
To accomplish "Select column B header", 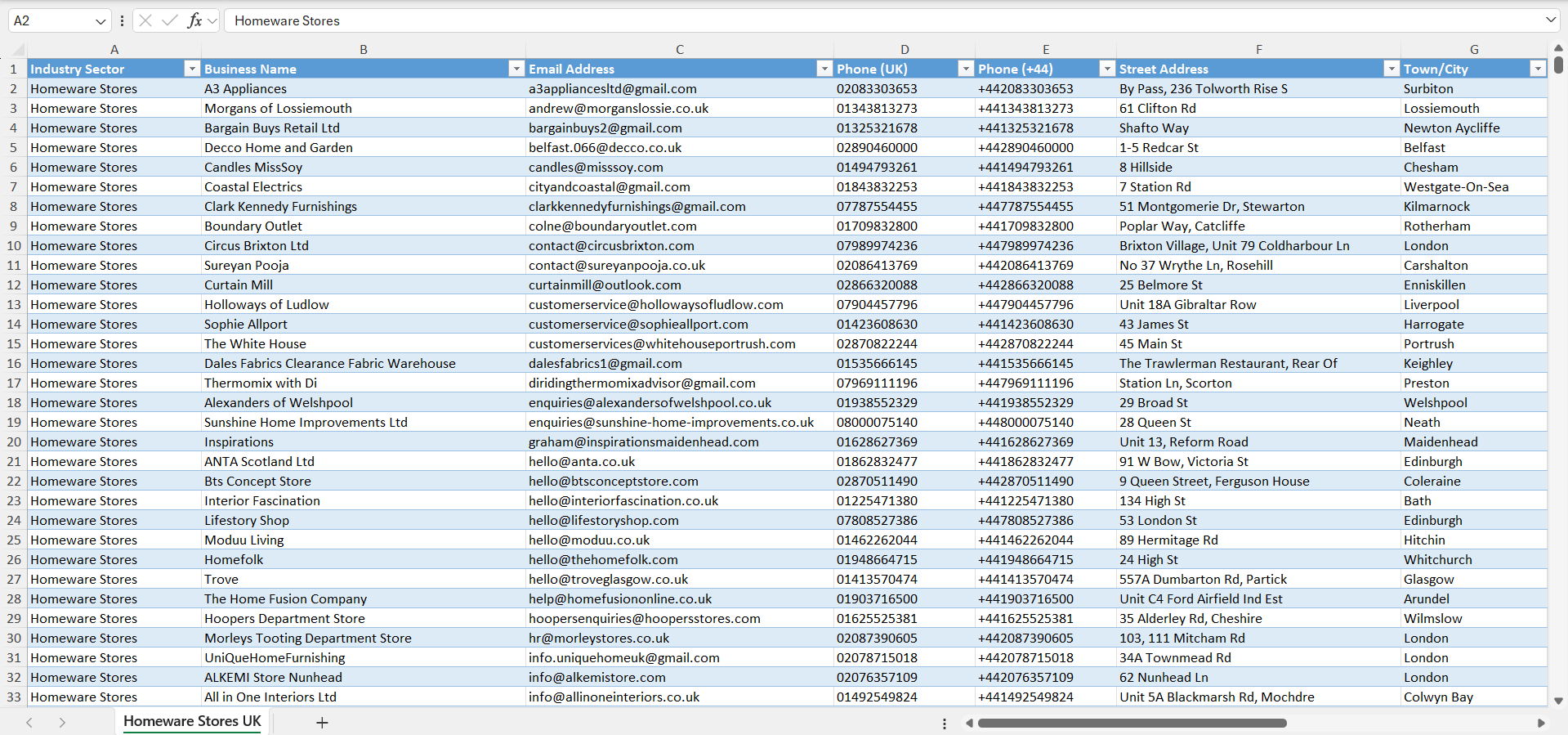I will click(x=364, y=49).
